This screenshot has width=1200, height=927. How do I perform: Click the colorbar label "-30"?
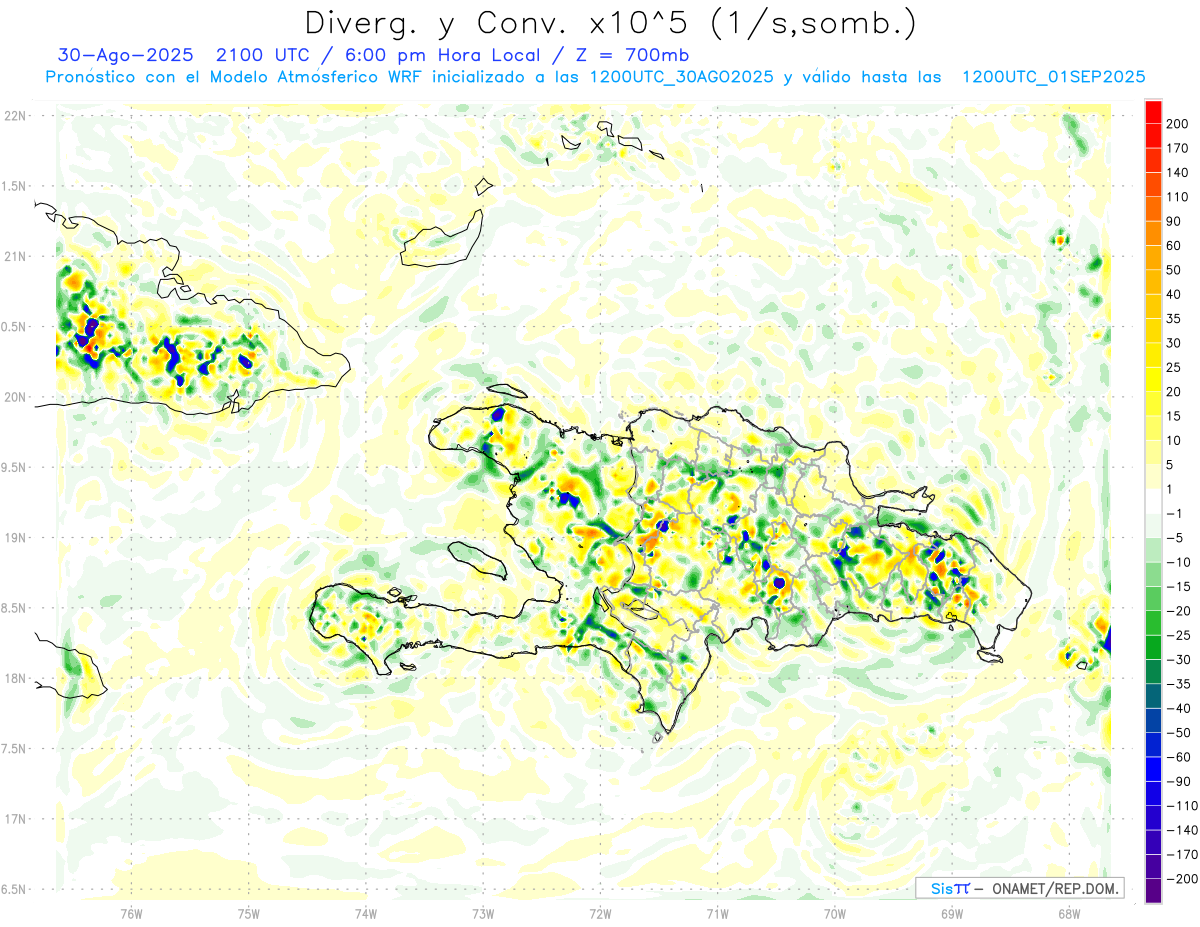pos(1178,660)
